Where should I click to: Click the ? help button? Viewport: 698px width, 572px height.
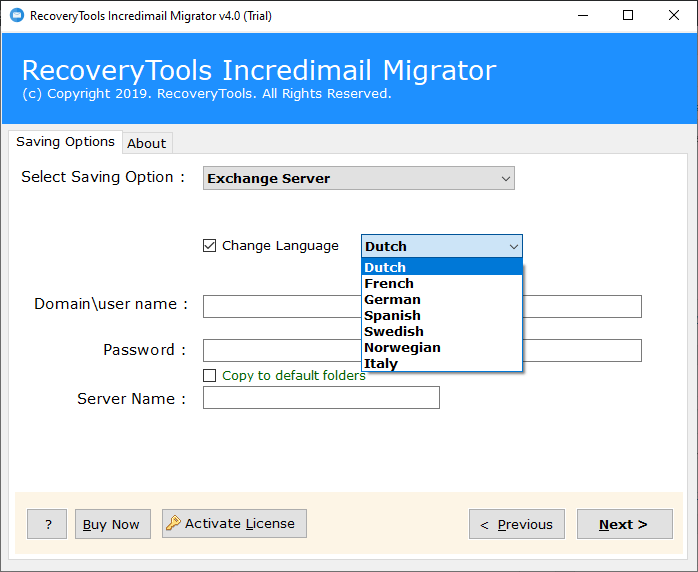click(x=47, y=524)
